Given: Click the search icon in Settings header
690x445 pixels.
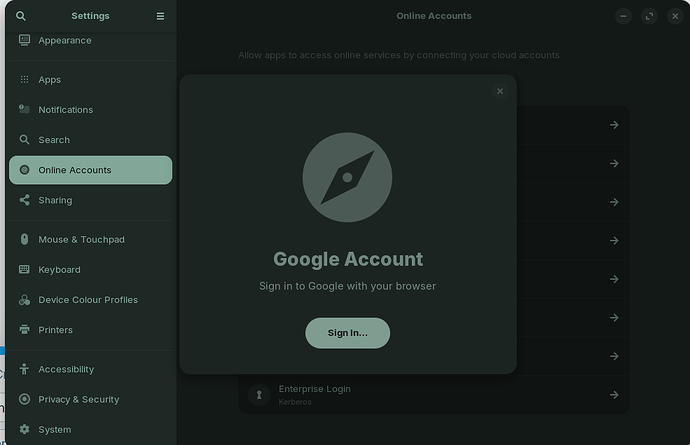Looking at the screenshot, I should pyautogui.click(x=21, y=16).
